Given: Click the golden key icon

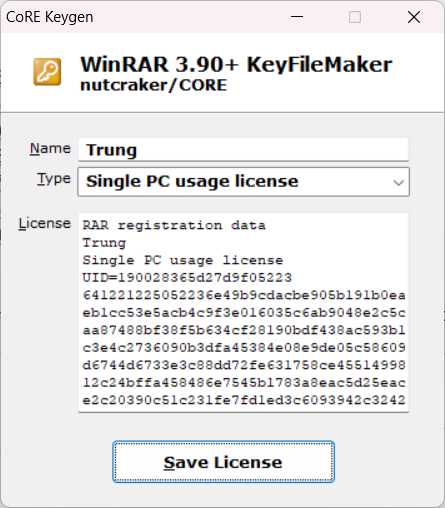Looking at the screenshot, I should click(47, 72).
